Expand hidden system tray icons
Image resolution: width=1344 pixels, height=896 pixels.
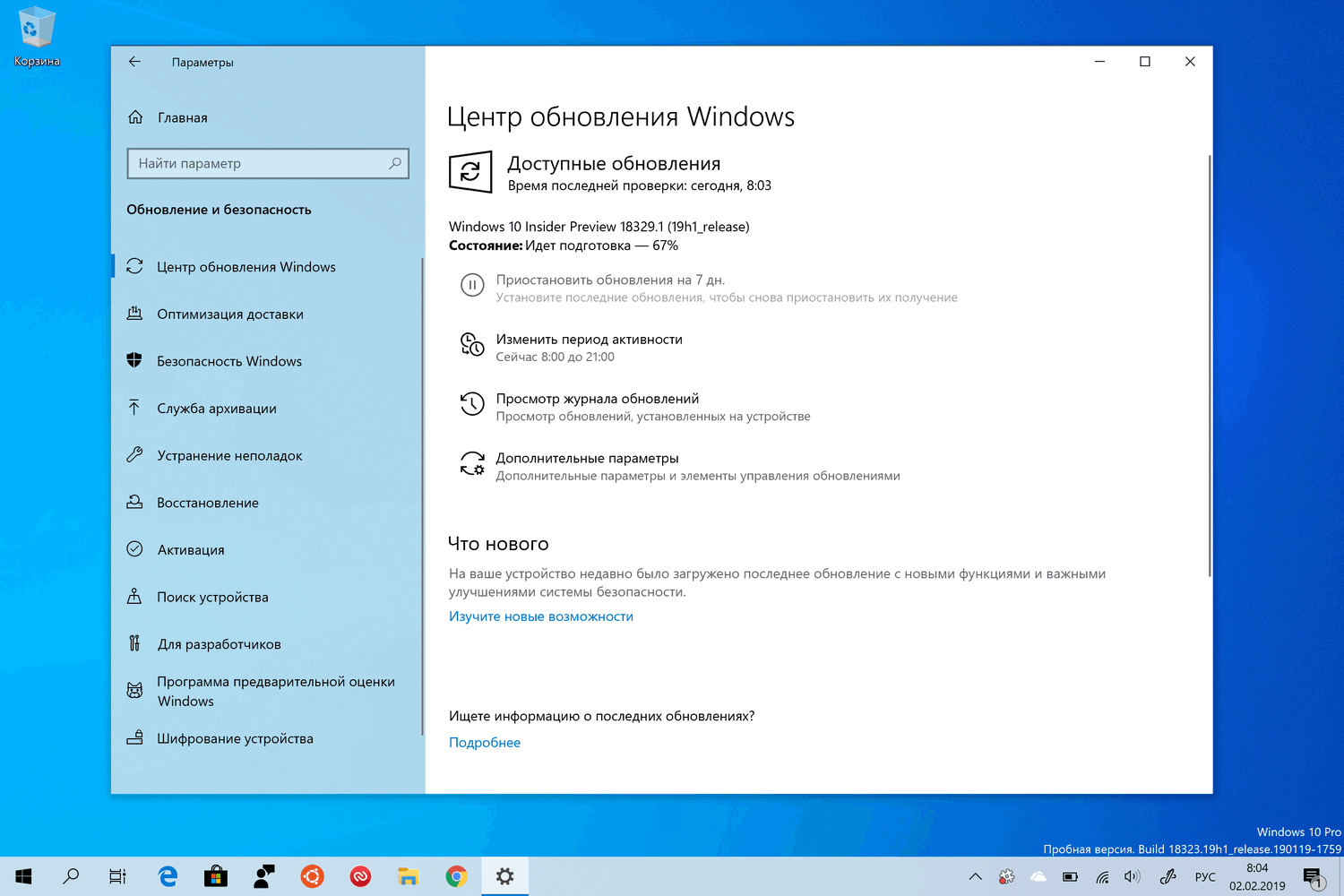pyautogui.click(x=976, y=876)
